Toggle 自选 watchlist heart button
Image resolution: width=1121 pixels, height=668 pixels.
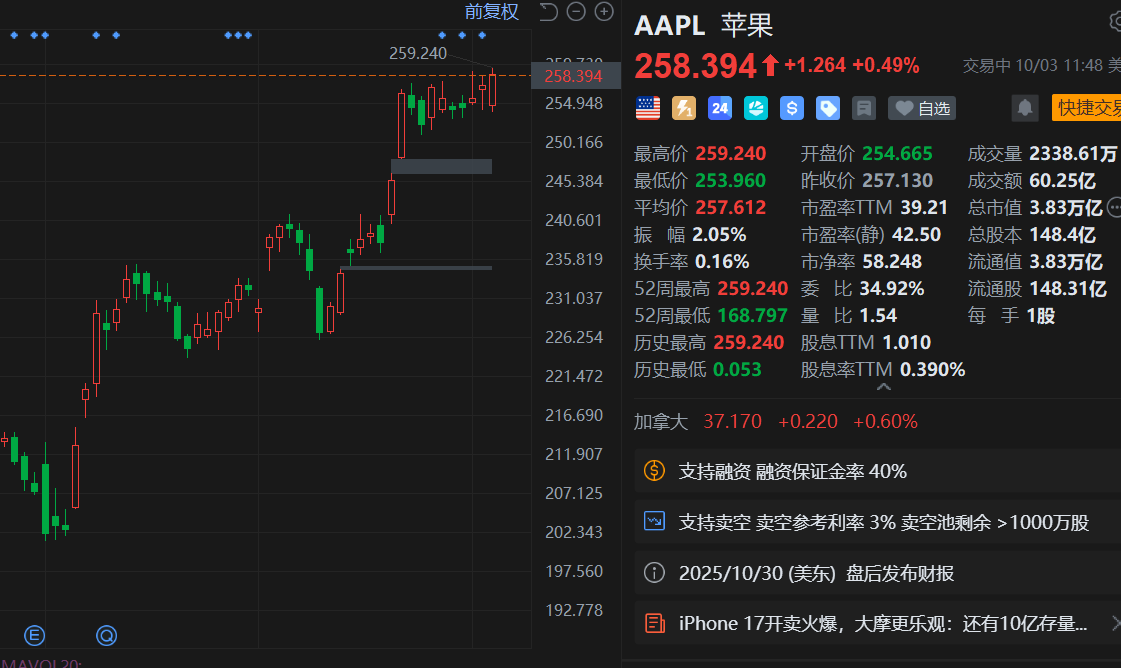pyautogui.click(x=923, y=108)
